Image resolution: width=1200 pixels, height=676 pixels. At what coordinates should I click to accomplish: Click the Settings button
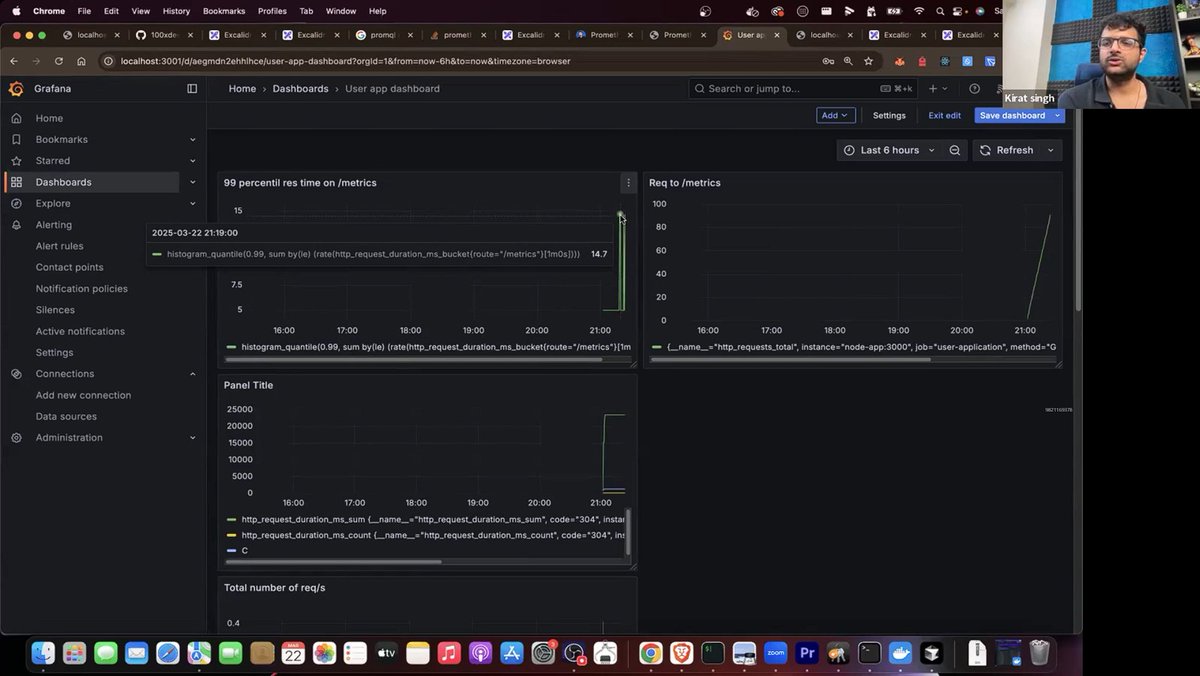(x=889, y=116)
